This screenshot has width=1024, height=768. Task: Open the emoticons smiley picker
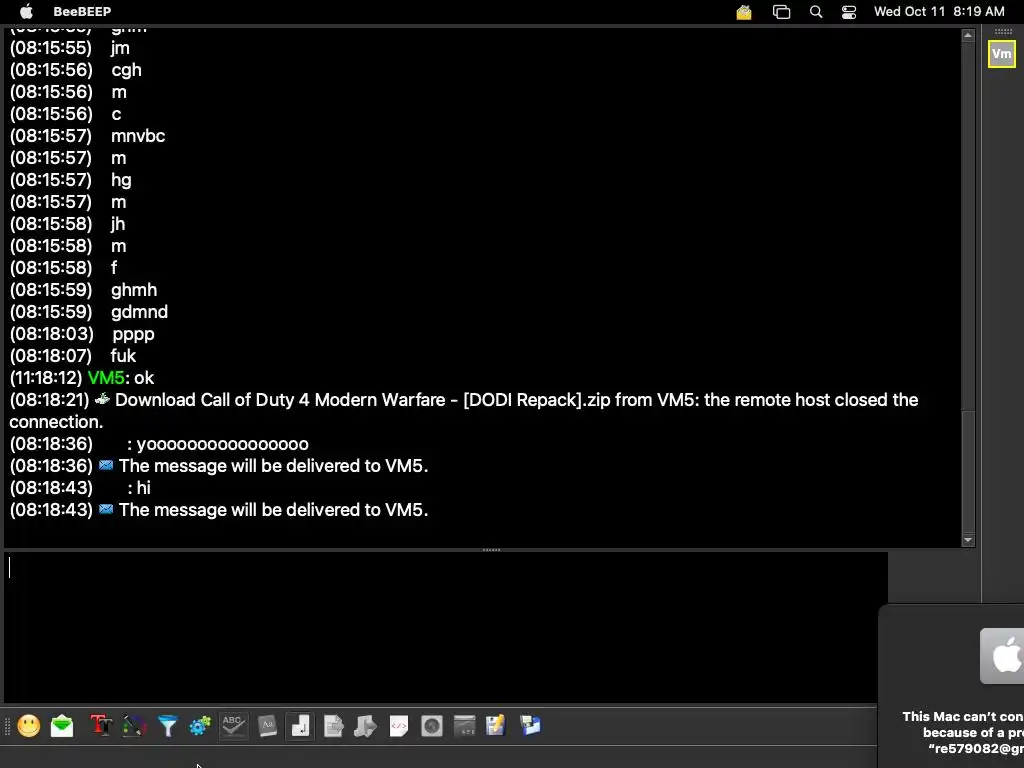point(29,726)
